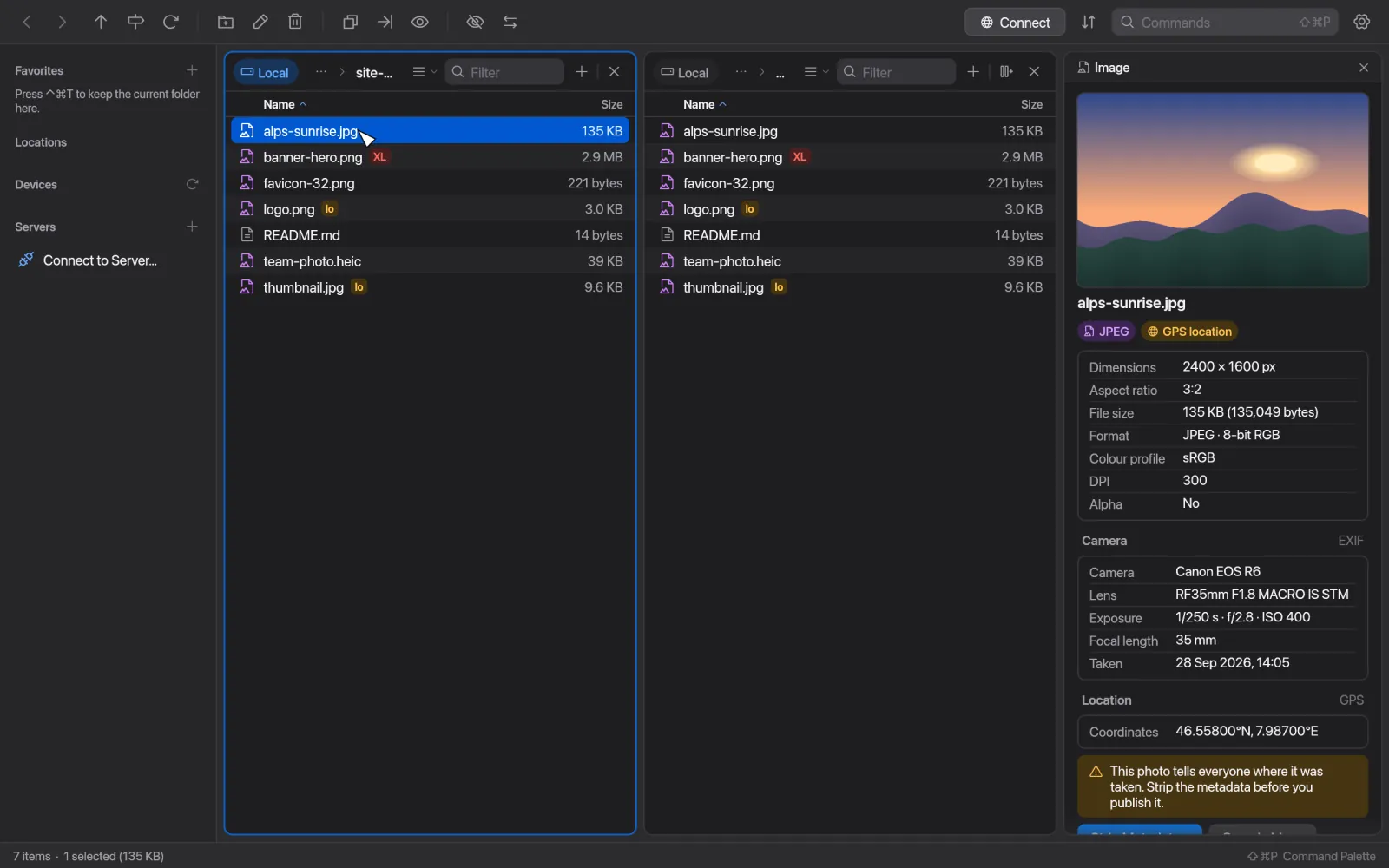Add a server with the plus icon
Viewport: 1389px width, 868px height.
[x=192, y=227]
